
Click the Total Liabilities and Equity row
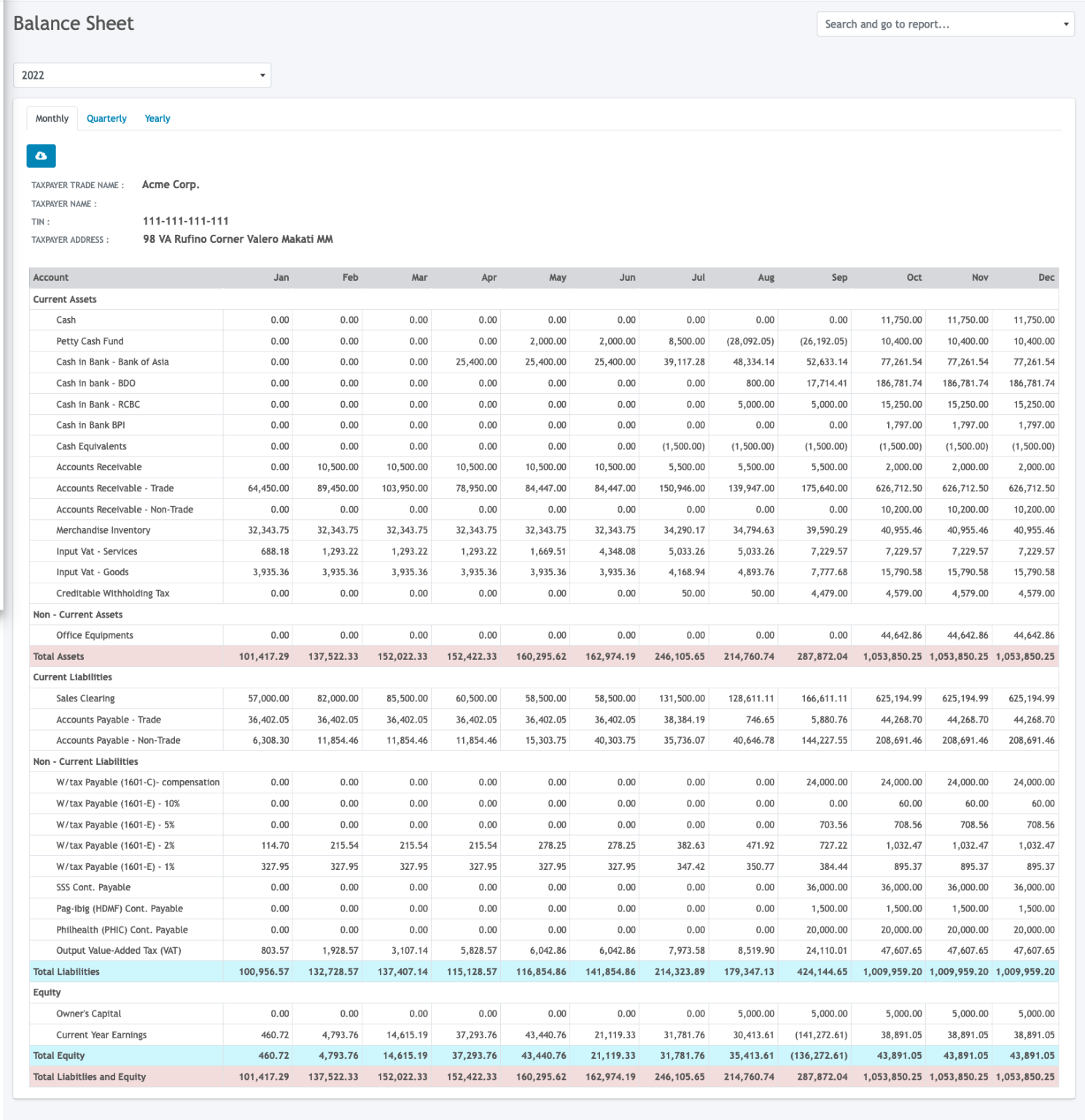click(88, 1076)
